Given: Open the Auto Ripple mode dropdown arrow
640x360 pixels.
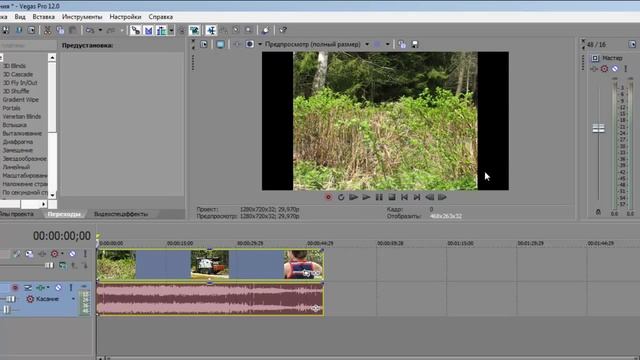Looking at the screenshot, I should point(171,30).
